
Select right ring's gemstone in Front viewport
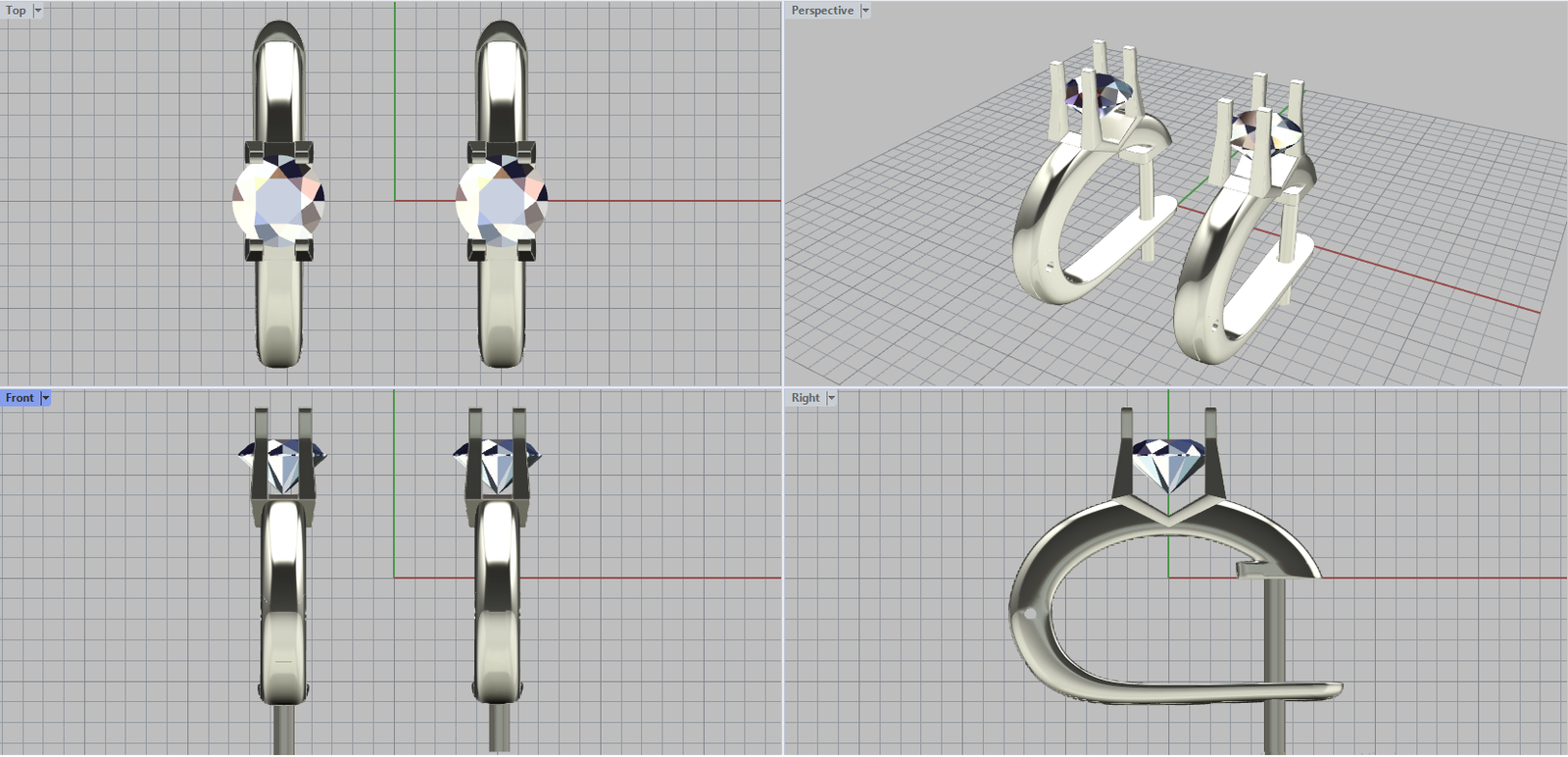click(x=497, y=462)
